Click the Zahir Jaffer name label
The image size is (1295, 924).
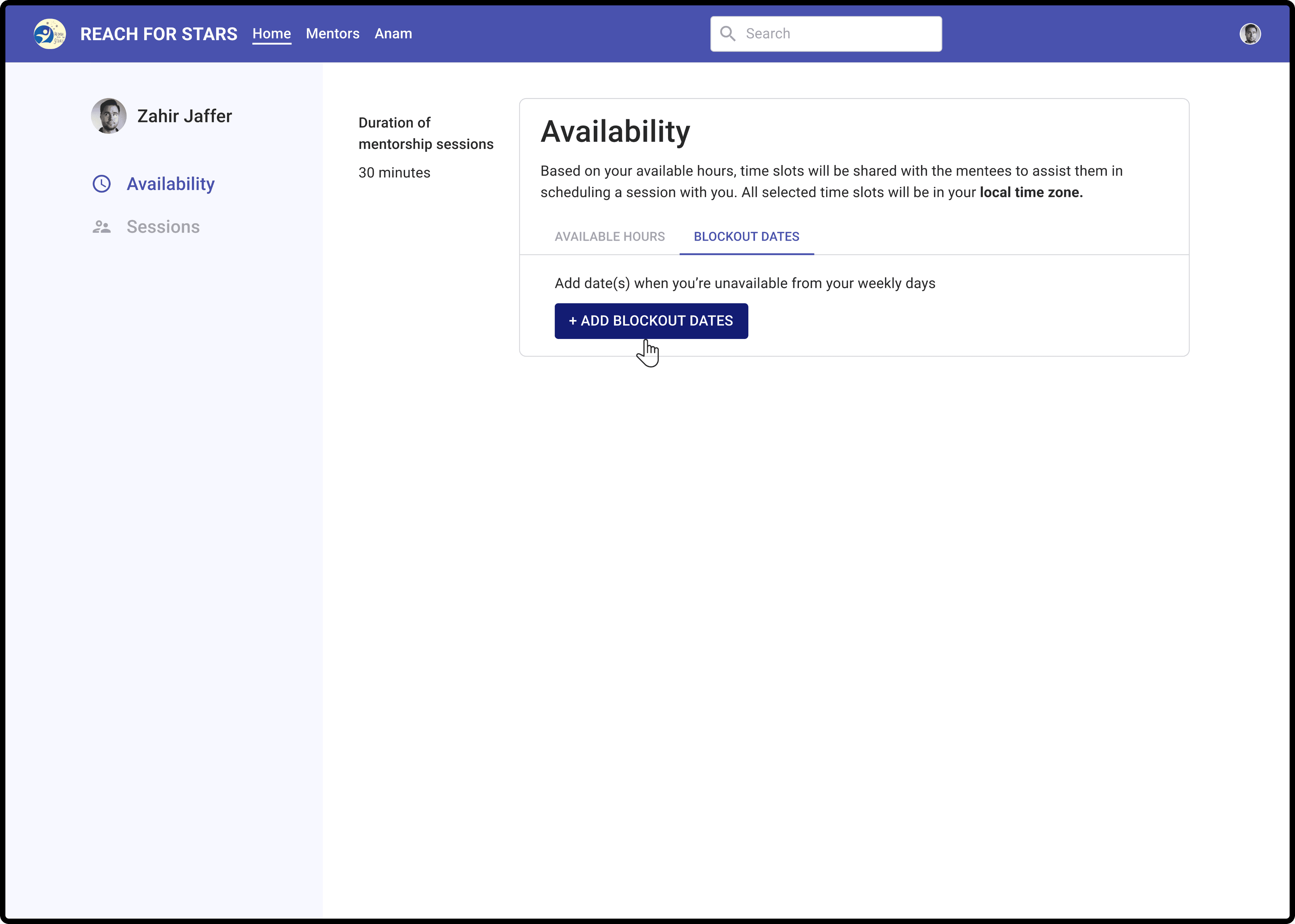point(184,116)
